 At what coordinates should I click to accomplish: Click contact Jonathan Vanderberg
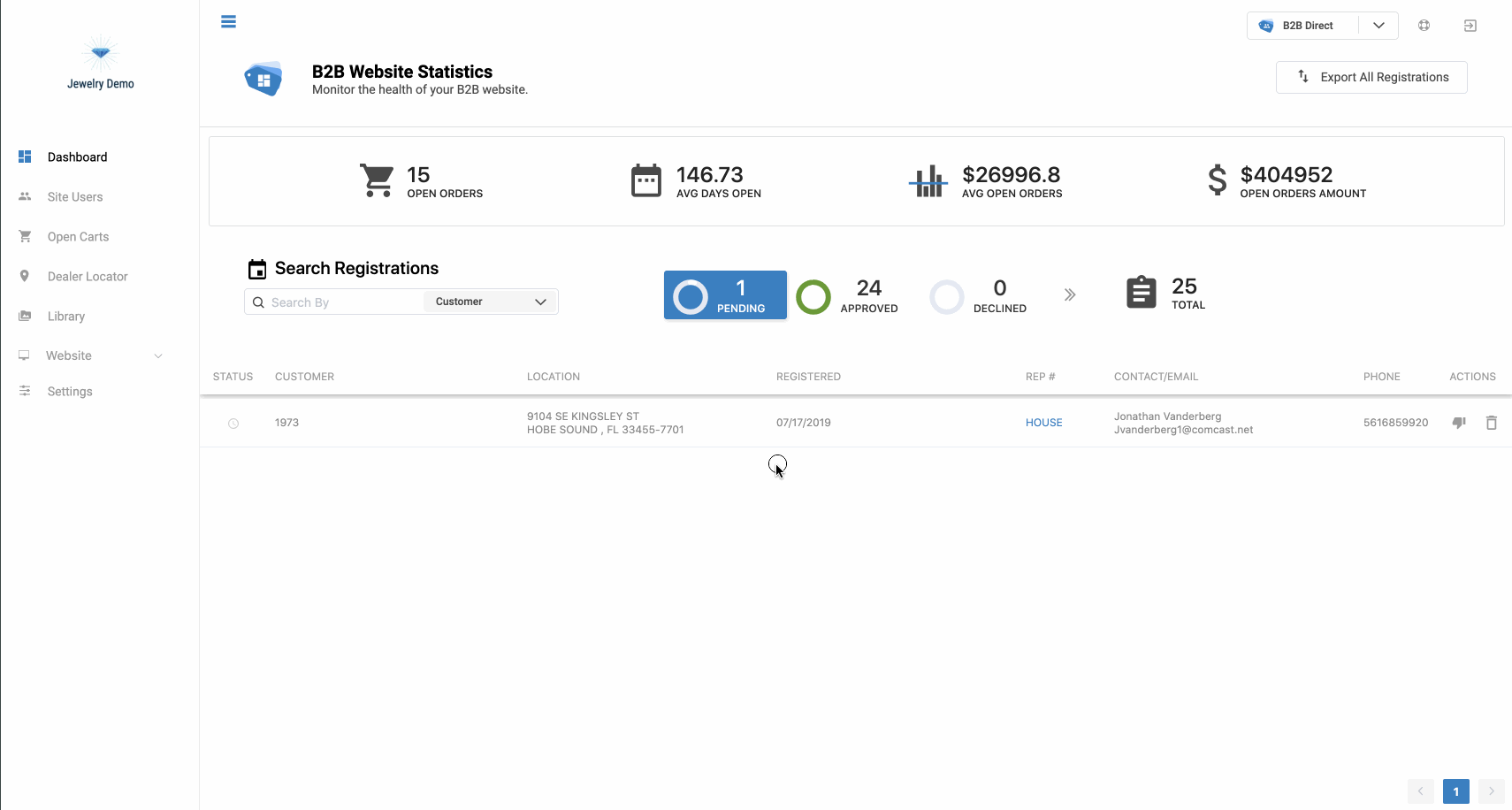coord(1168,416)
